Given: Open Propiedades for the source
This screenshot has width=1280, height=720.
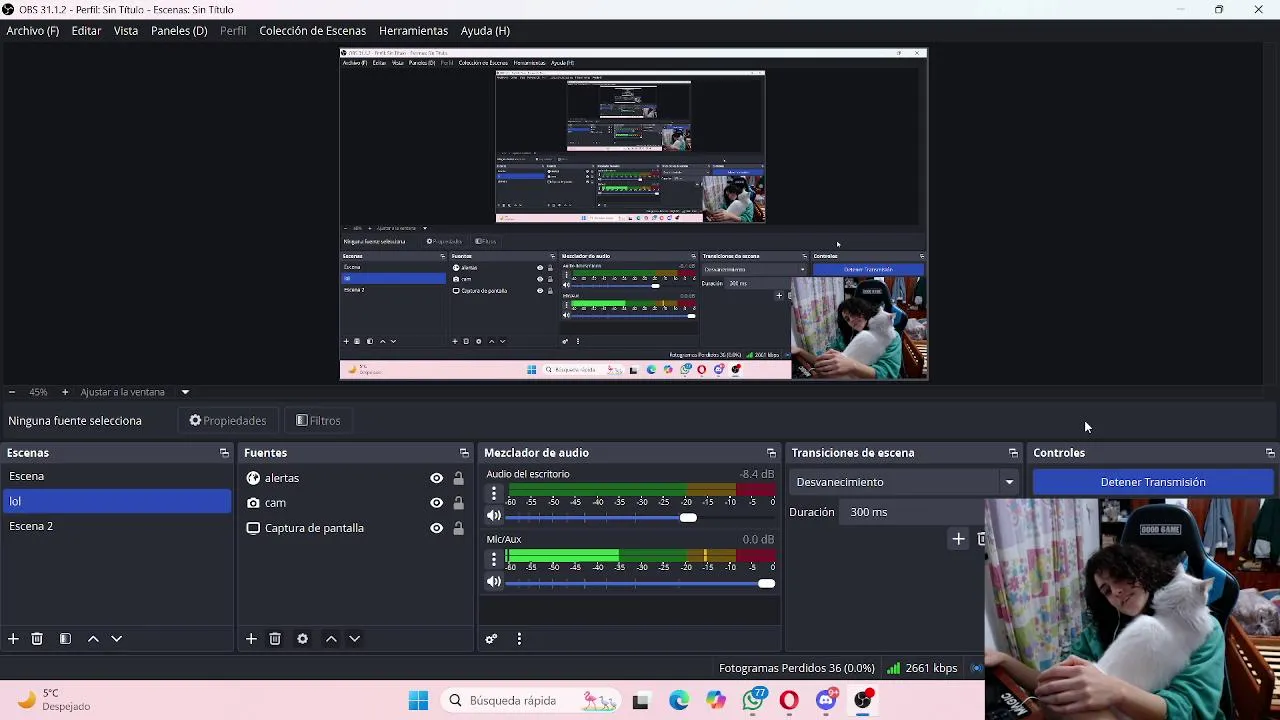Looking at the screenshot, I should 228,421.
